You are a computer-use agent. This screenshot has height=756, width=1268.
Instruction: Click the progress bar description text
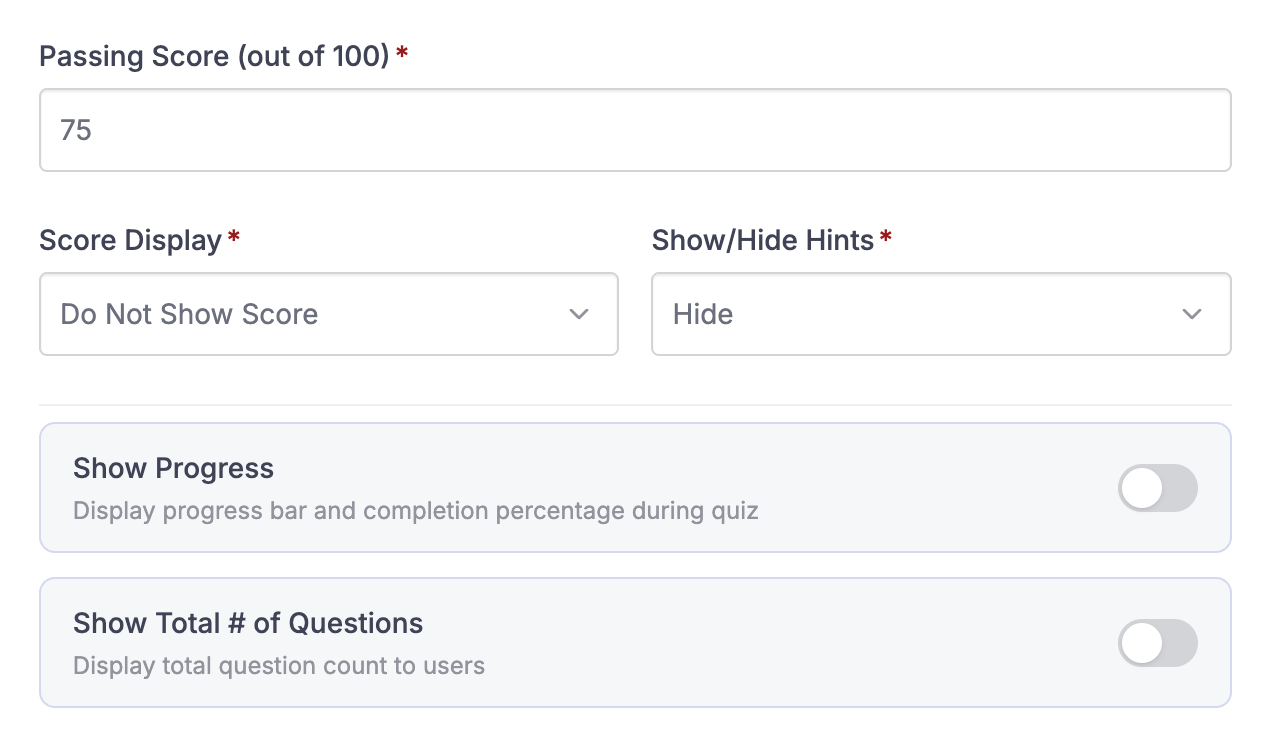click(416, 511)
